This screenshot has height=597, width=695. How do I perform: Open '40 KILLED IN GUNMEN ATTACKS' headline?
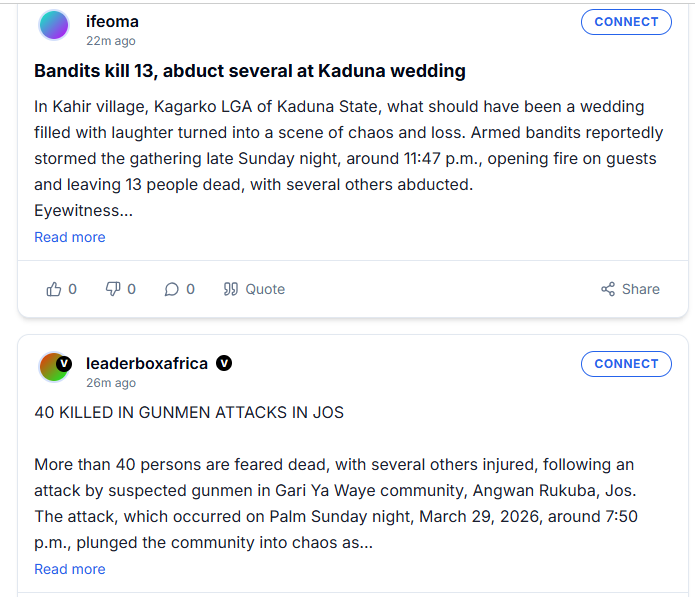coord(189,412)
